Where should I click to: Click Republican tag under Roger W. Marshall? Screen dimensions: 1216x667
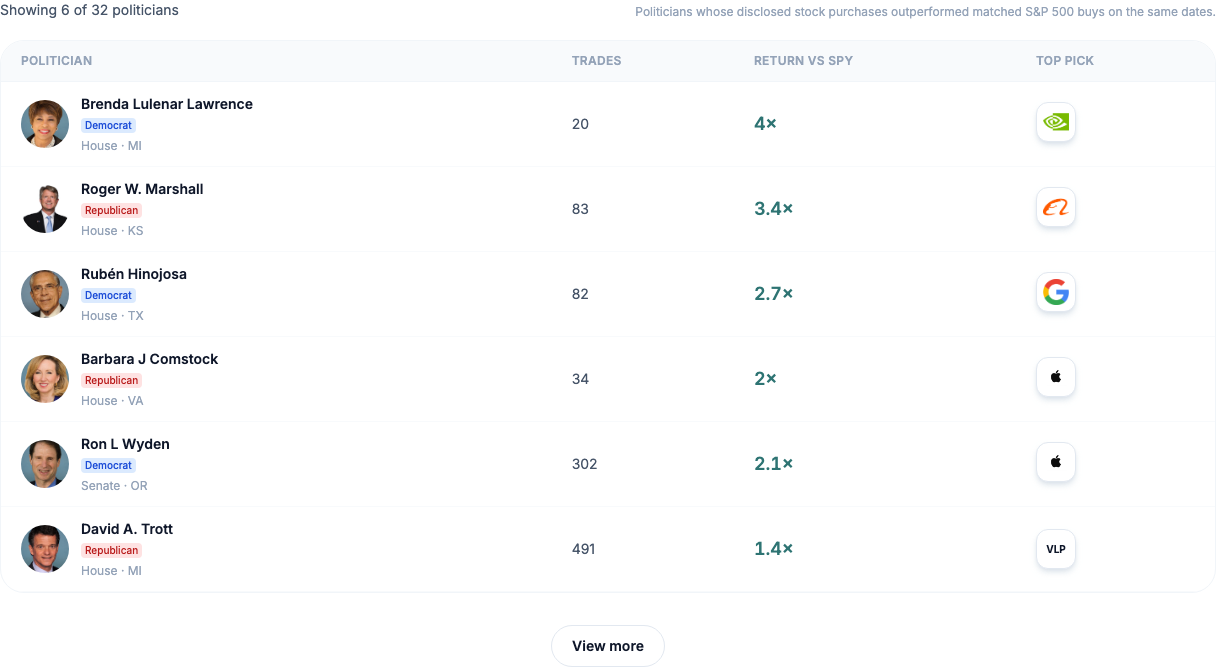[x=111, y=210]
